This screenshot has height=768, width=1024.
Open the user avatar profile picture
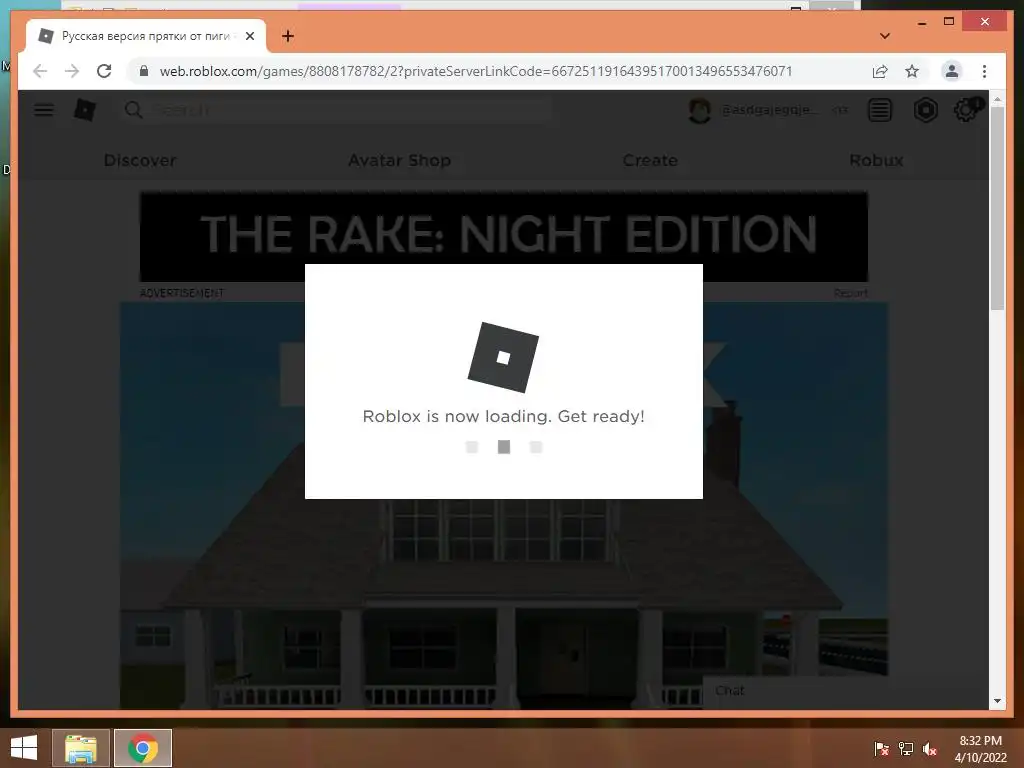click(x=699, y=110)
